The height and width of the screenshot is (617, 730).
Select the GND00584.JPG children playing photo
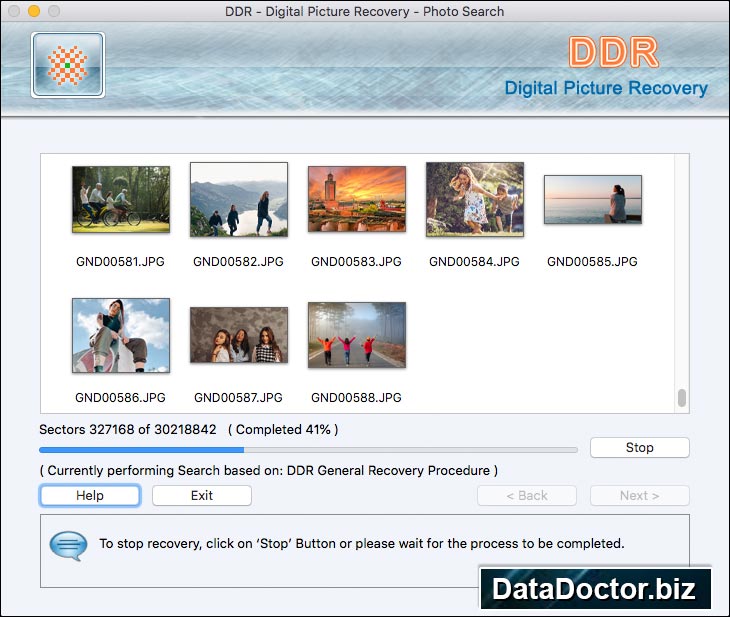(x=475, y=200)
